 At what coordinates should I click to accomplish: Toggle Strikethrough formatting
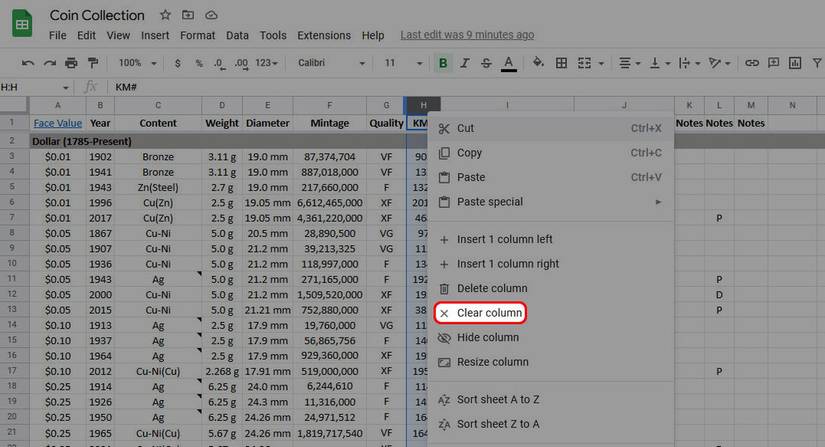(x=486, y=63)
